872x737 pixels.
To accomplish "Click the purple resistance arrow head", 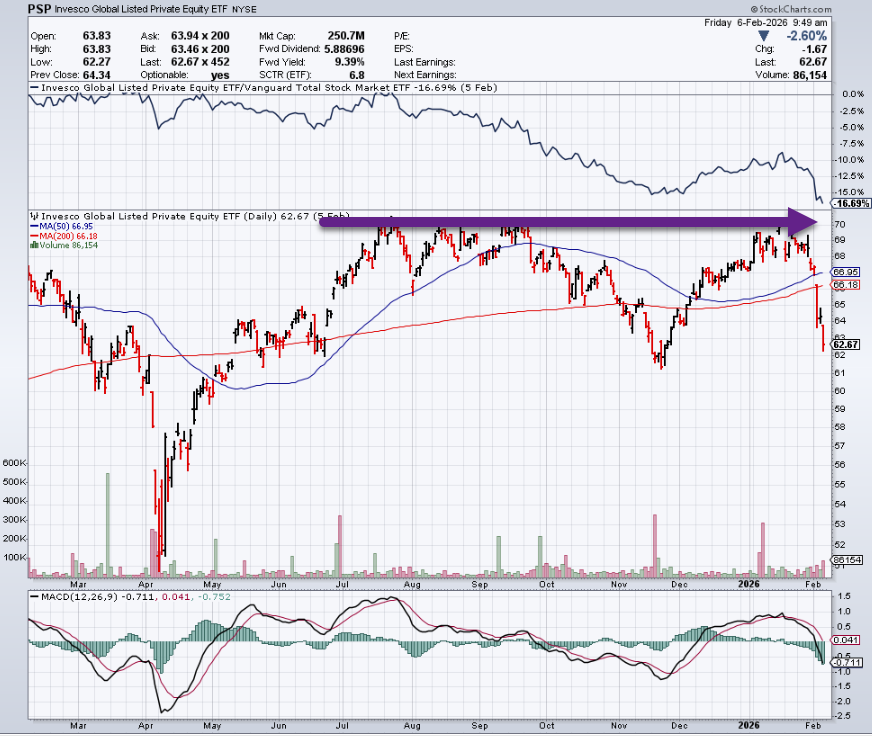I will point(804,220).
